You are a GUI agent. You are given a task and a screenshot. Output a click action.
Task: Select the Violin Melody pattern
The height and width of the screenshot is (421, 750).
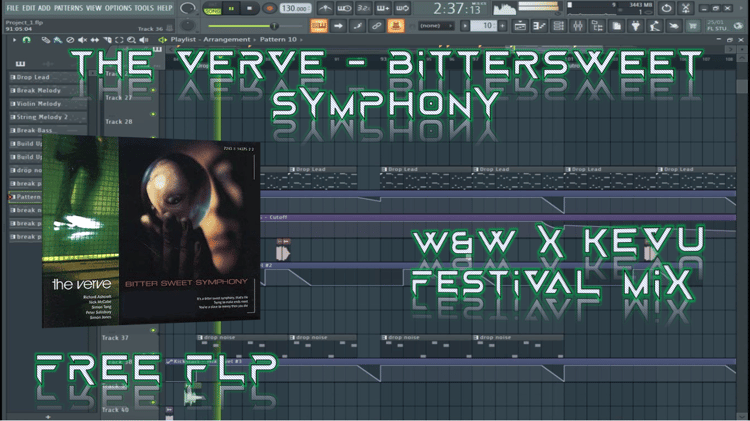(x=48, y=104)
